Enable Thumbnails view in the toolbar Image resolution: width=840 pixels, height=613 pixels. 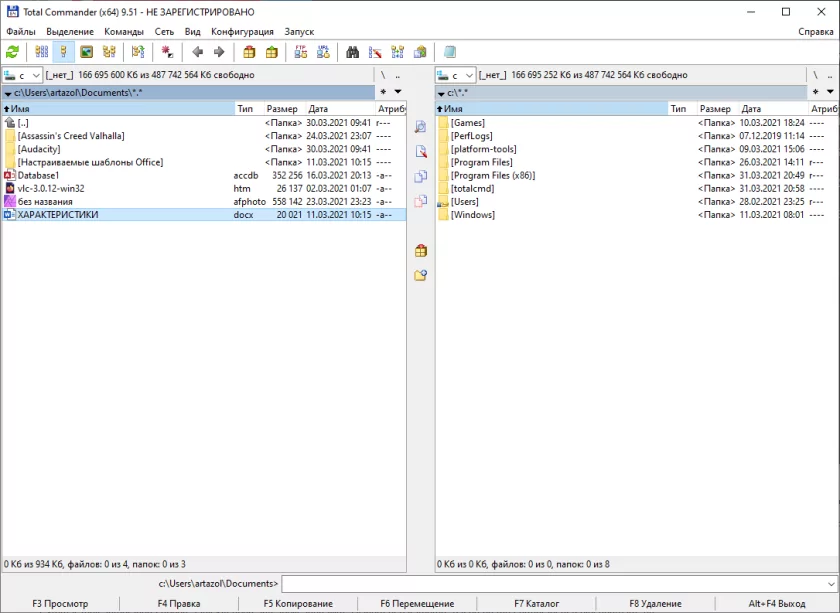pyautogui.click(x=86, y=52)
